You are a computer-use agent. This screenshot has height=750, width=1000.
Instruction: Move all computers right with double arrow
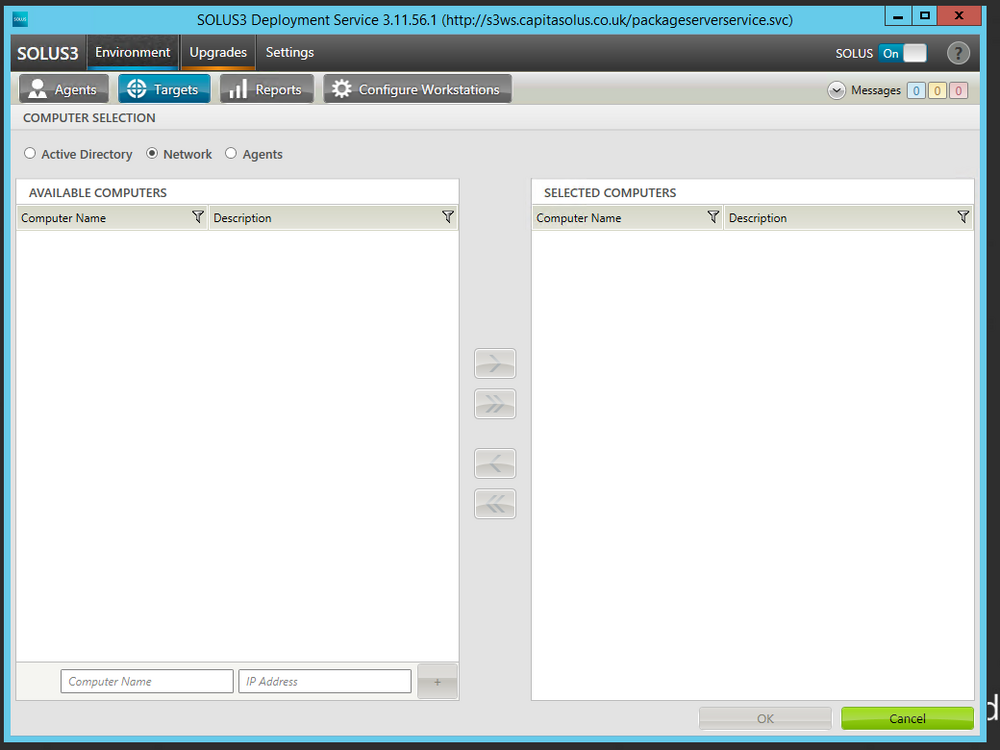click(x=495, y=404)
